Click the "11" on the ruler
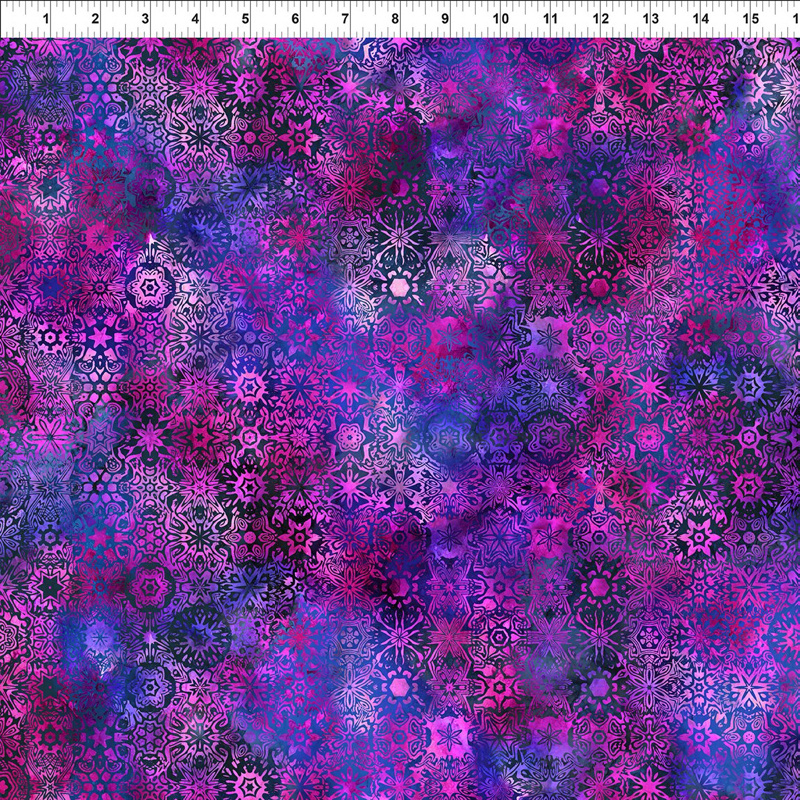Viewport: 800px width, 800px height. click(x=550, y=19)
